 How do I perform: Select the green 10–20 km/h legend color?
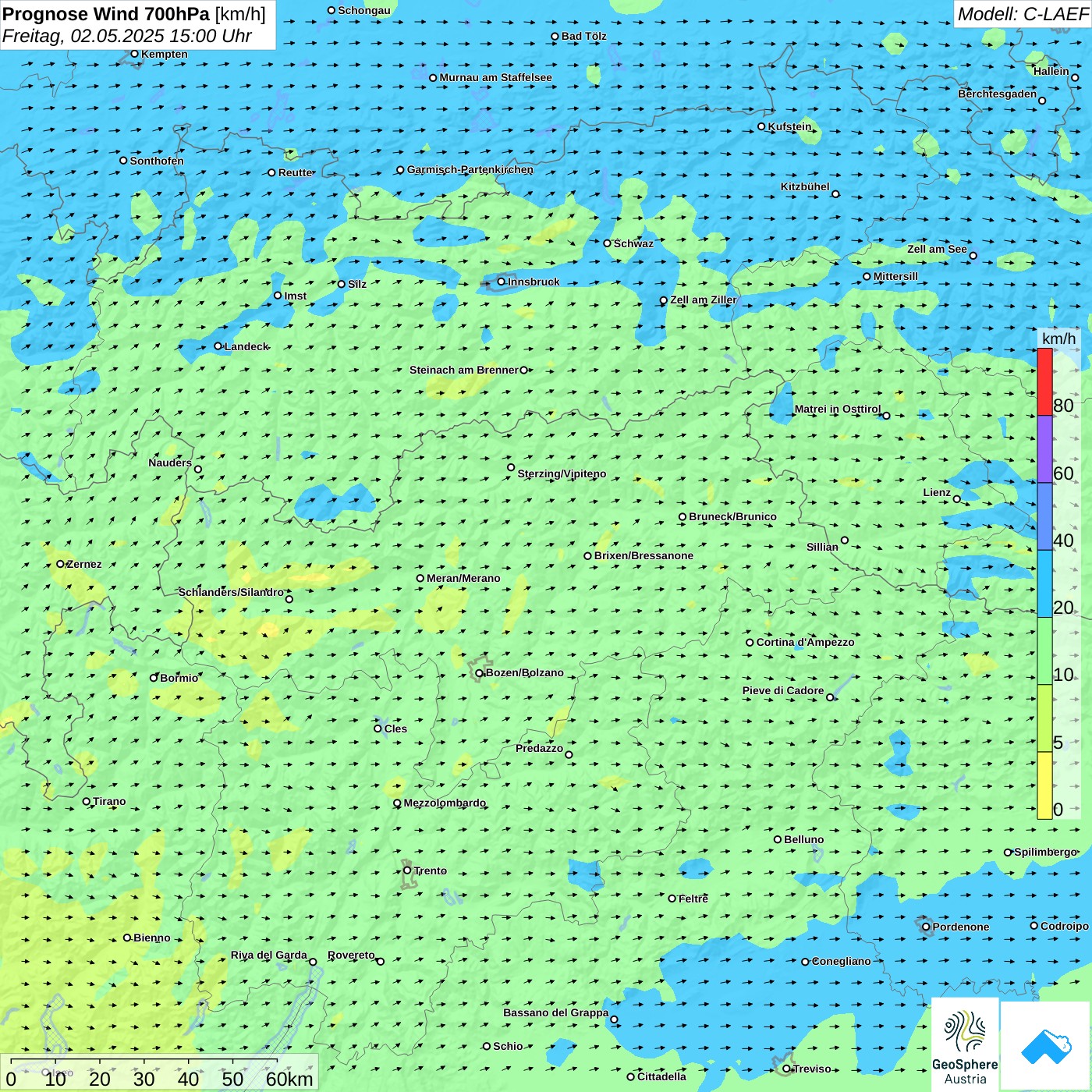click(x=1044, y=651)
